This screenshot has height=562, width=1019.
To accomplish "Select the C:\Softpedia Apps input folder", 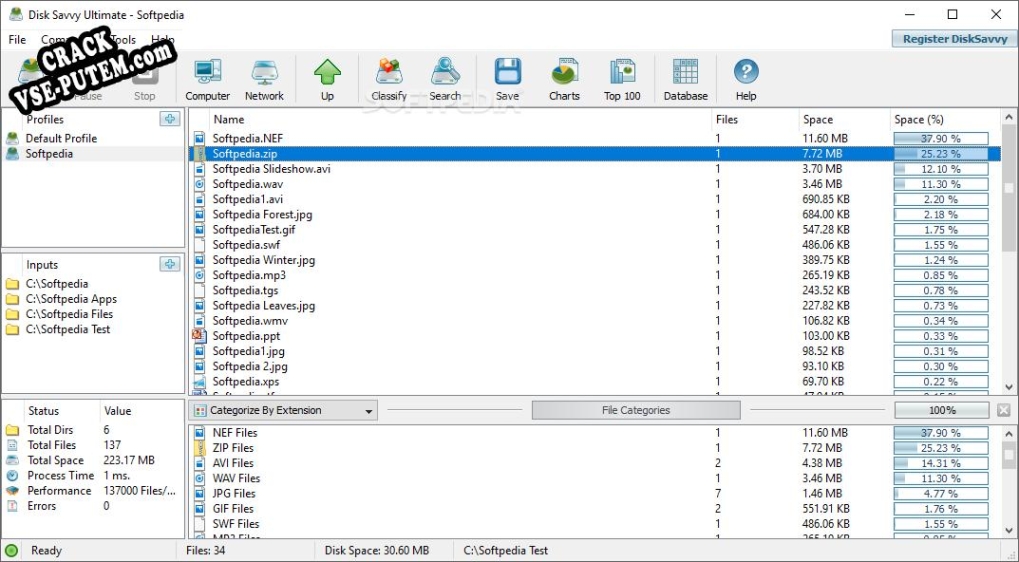I will pos(71,299).
